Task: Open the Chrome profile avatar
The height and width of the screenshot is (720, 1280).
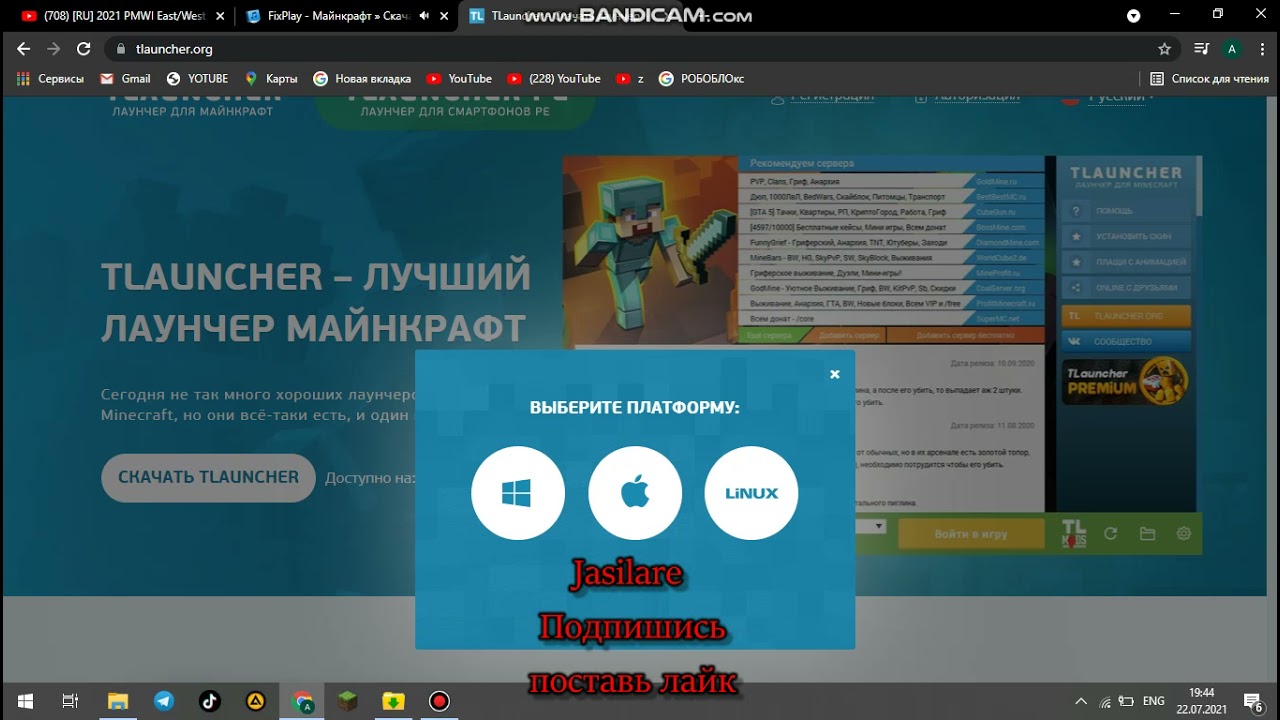Action: point(1232,49)
